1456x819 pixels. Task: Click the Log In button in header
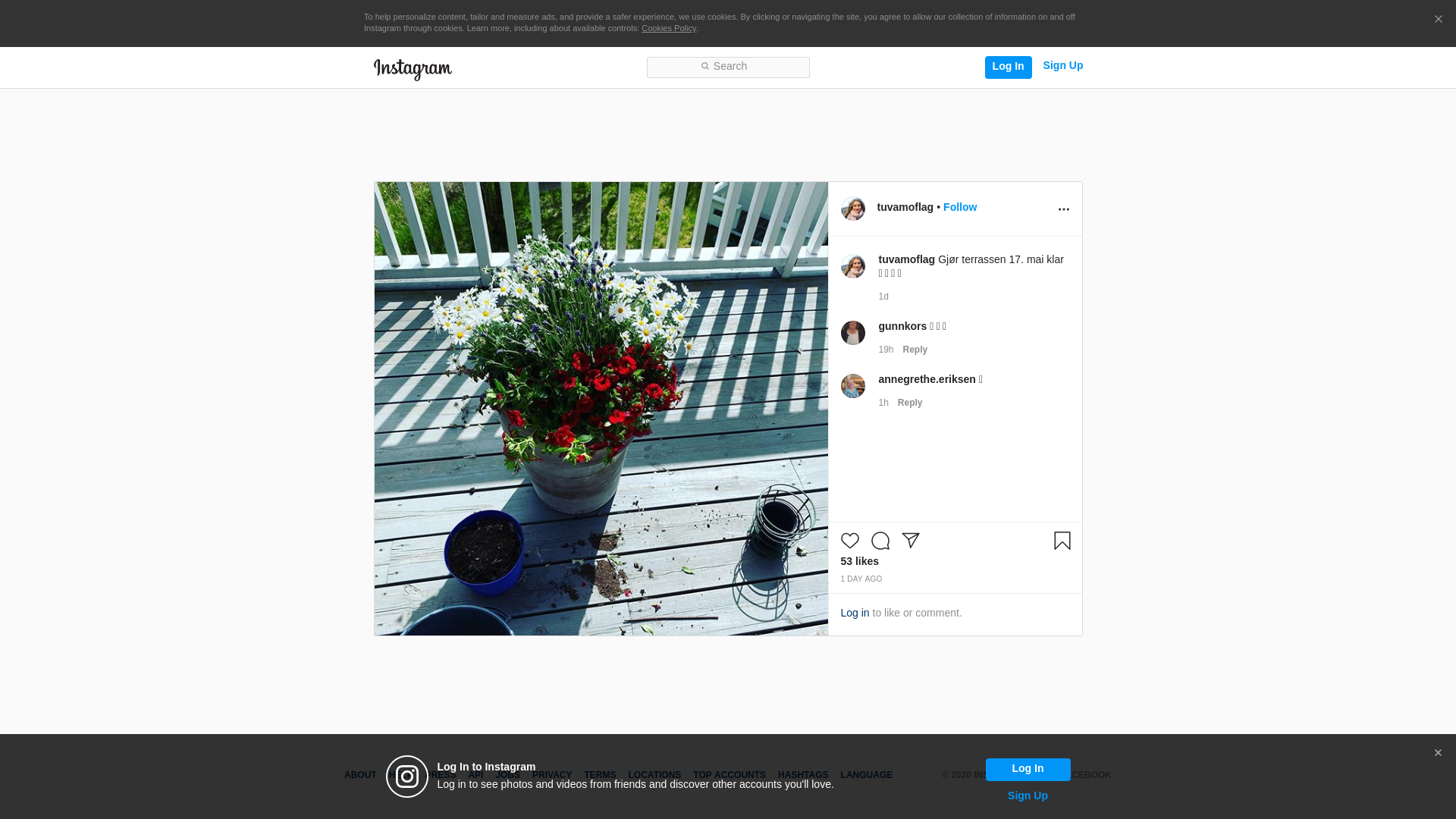pos(1008,67)
